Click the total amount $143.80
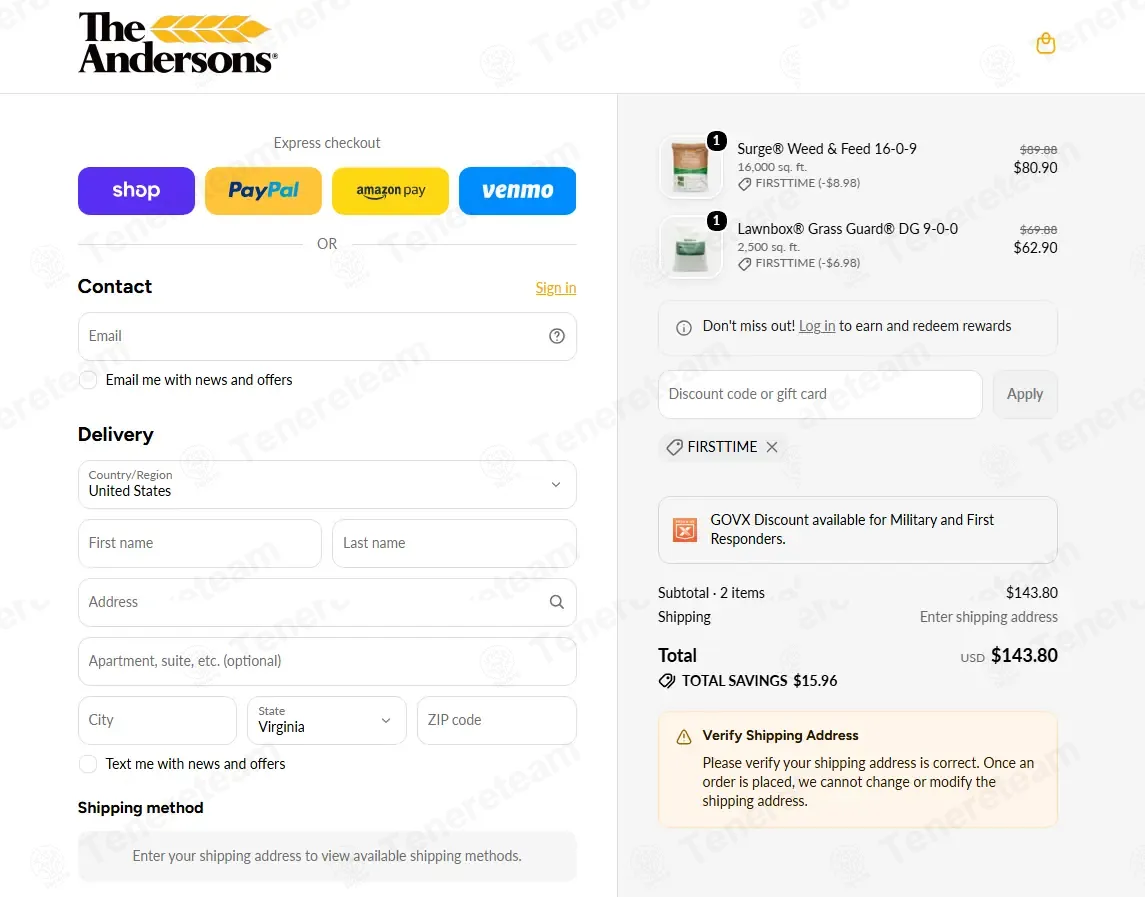This screenshot has height=897, width=1145. pyautogui.click(x=1024, y=655)
